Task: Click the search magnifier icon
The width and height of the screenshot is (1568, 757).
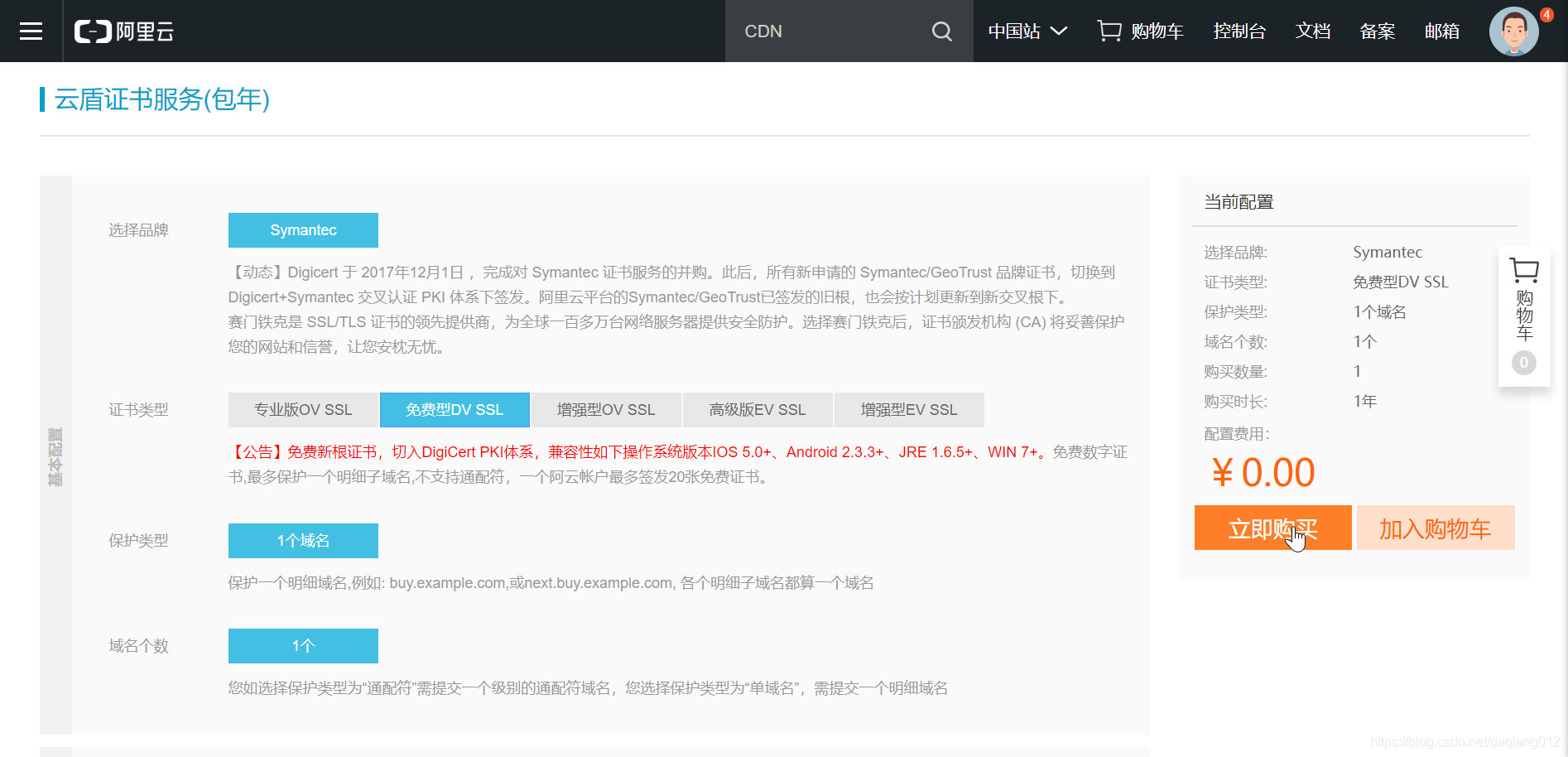Action: coord(942,31)
